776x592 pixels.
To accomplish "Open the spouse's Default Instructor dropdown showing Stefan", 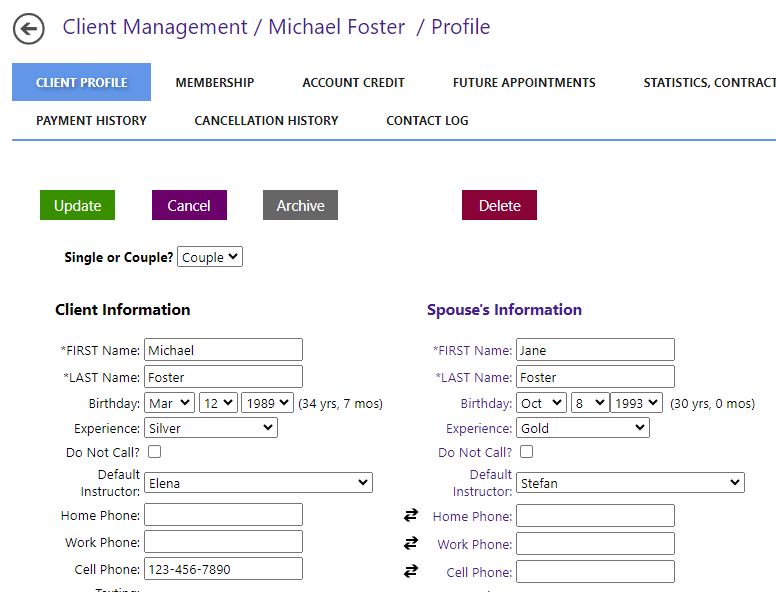I will (630, 483).
